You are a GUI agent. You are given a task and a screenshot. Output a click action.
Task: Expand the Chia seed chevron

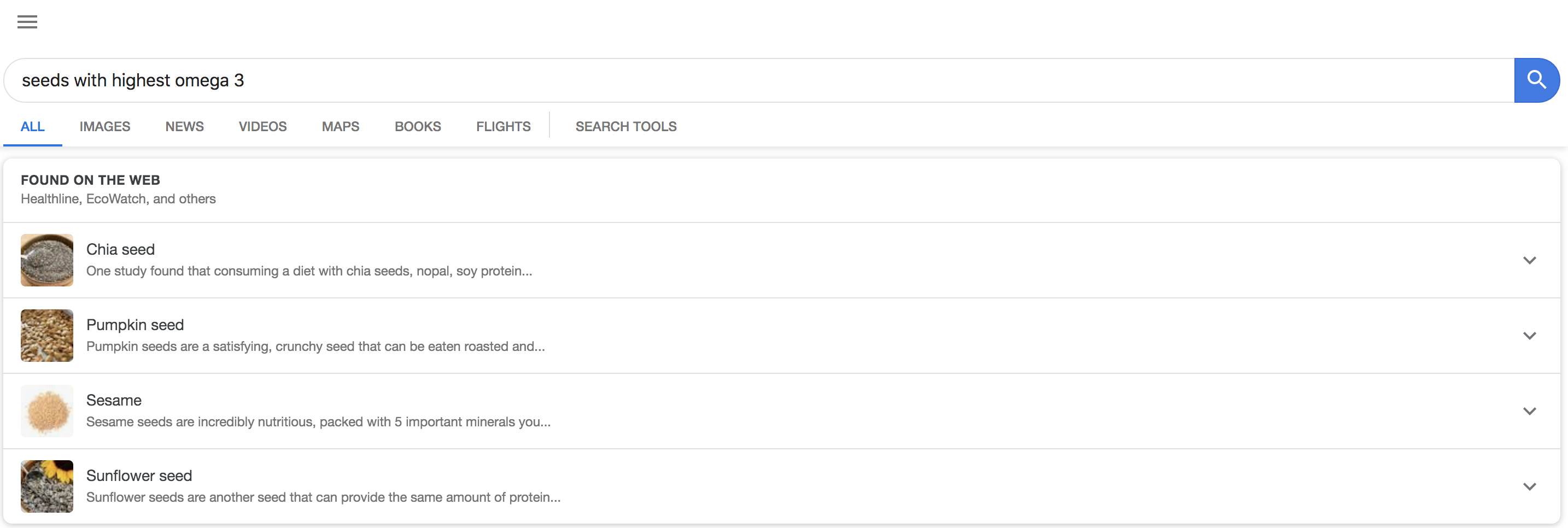coord(1529,260)
